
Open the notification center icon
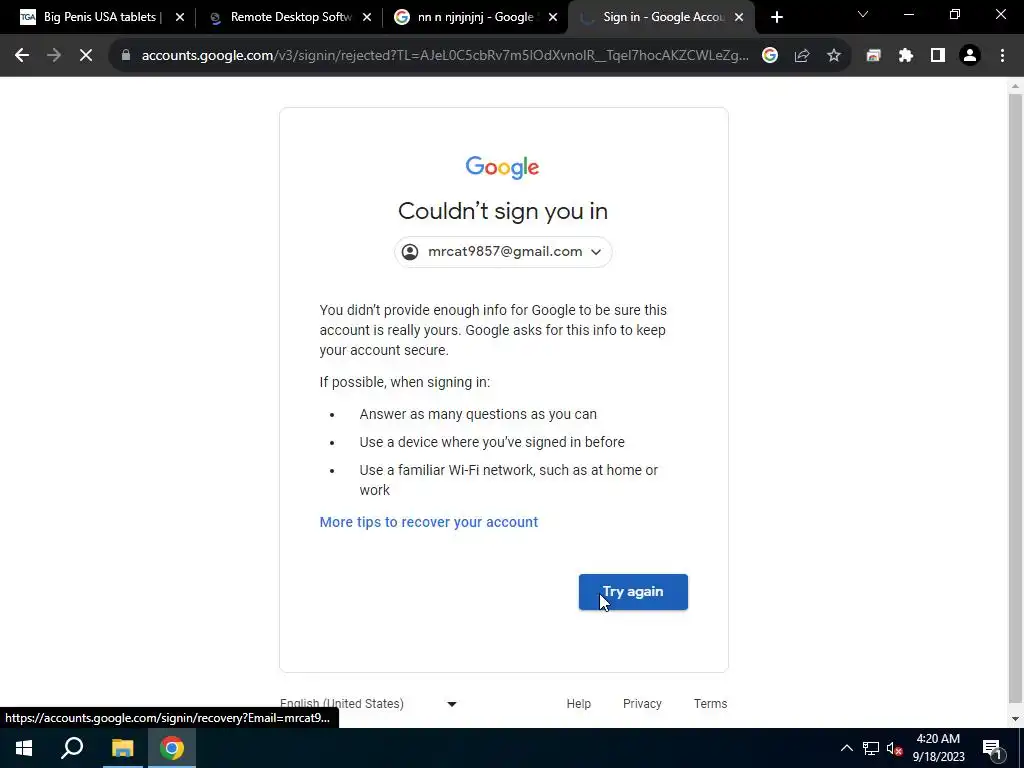[x=992, y=748]
